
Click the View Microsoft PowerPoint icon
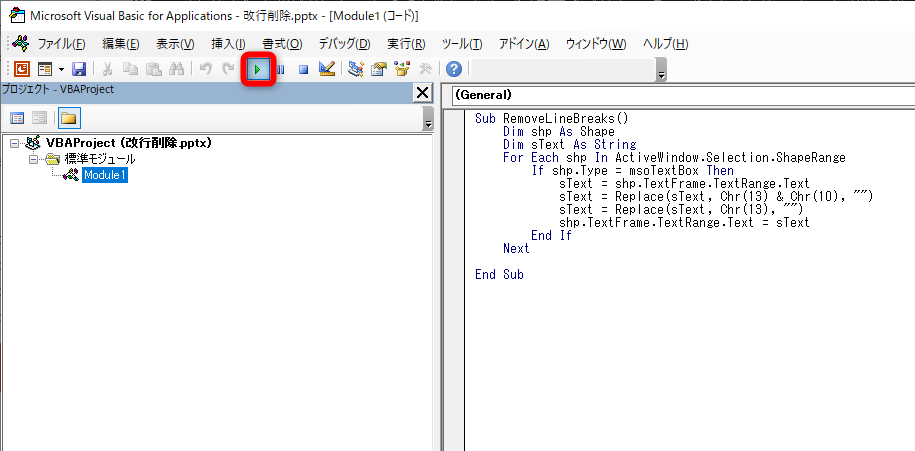click(x=22, y=69)
